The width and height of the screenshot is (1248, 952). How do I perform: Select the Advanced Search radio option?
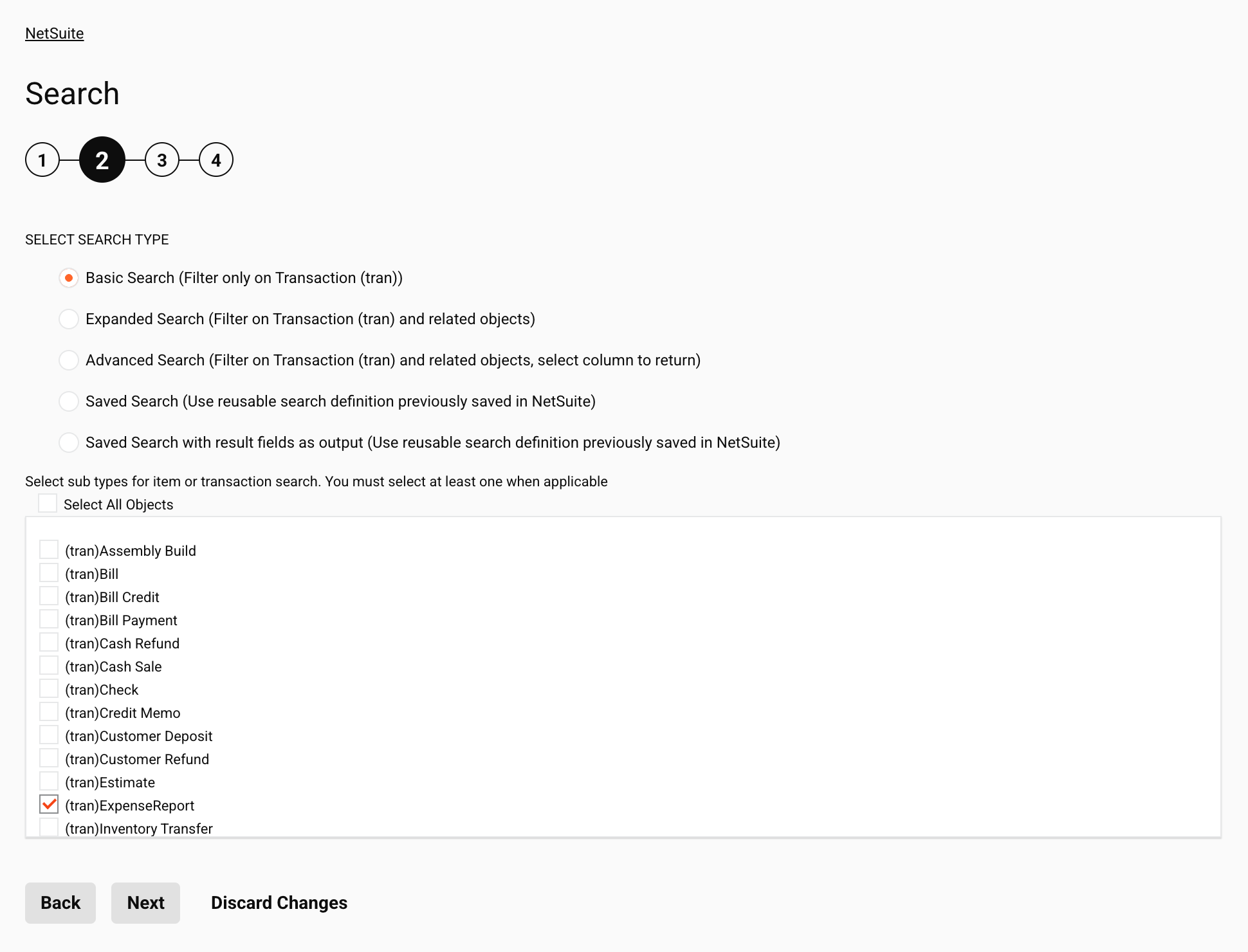coord(69,360)
